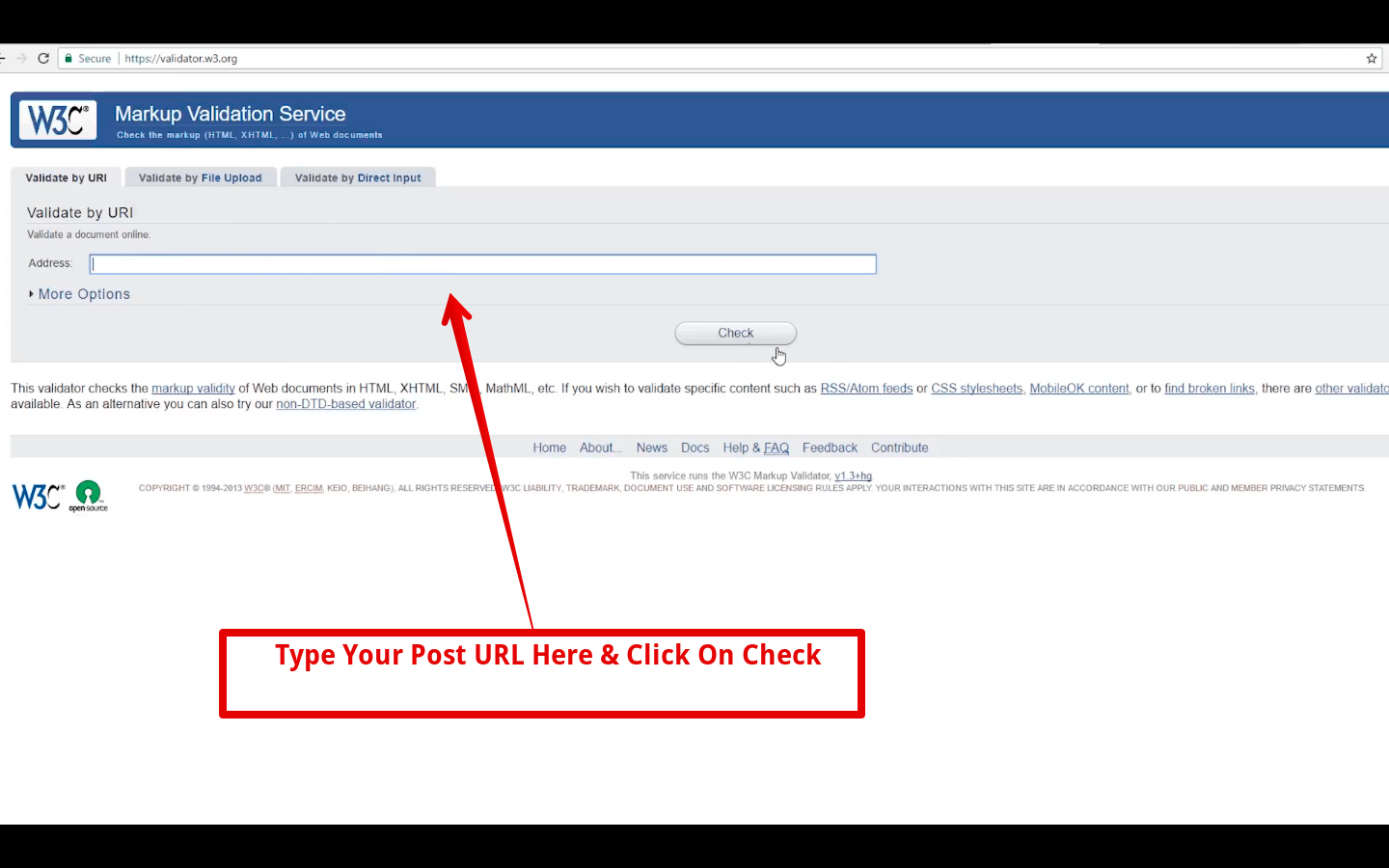
Task: Open the RSS/Atom feeds link
Action: pyautogui.click(x=866, y=389)
